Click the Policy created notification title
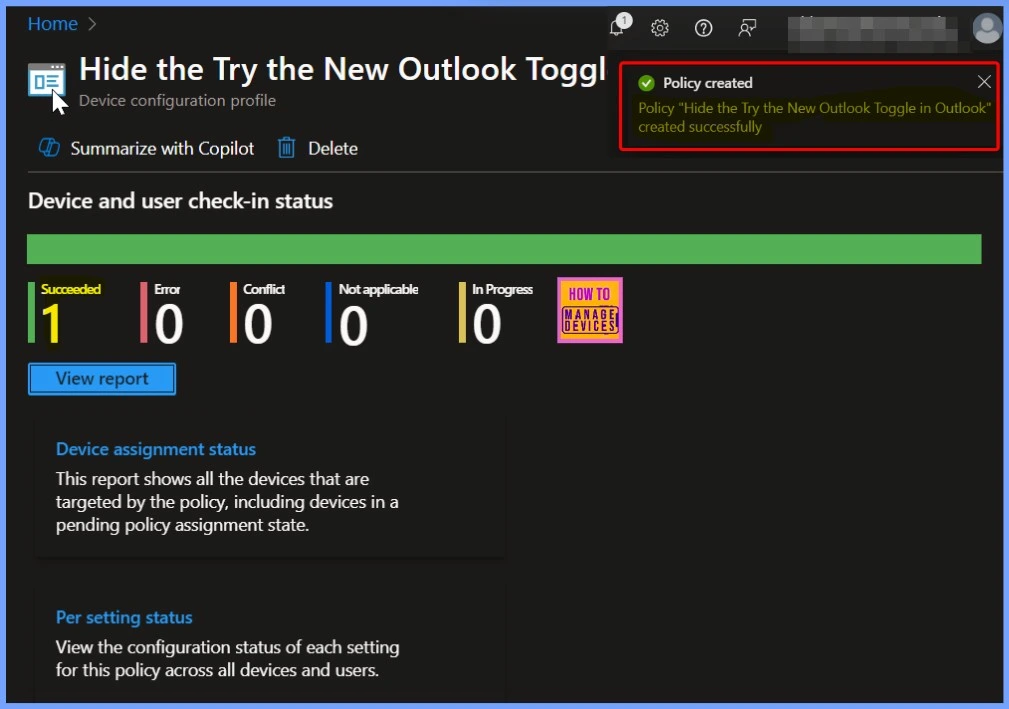This screenshot has width=1009, height=709. point(708,83)
